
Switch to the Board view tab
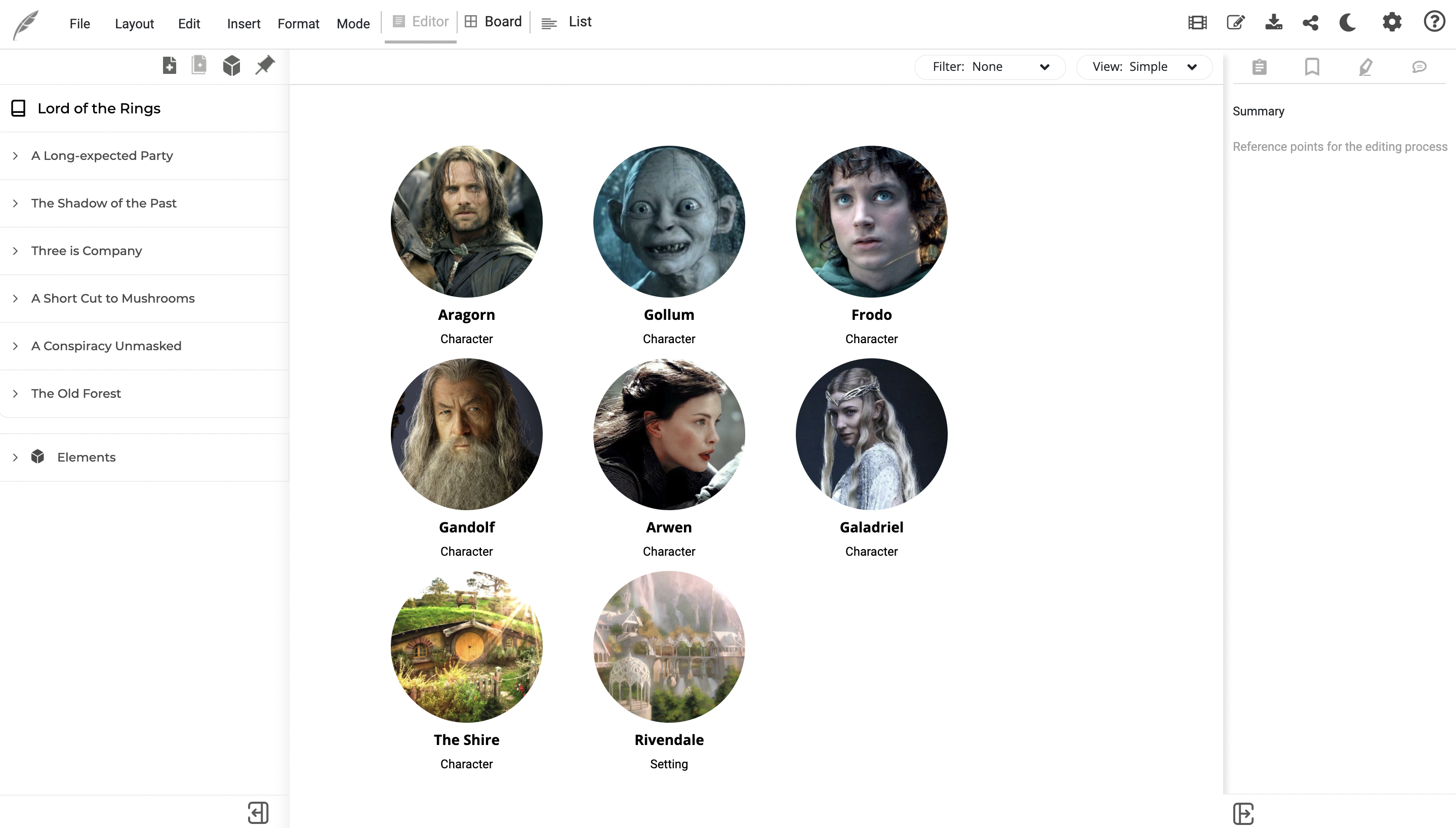point(493,22)
